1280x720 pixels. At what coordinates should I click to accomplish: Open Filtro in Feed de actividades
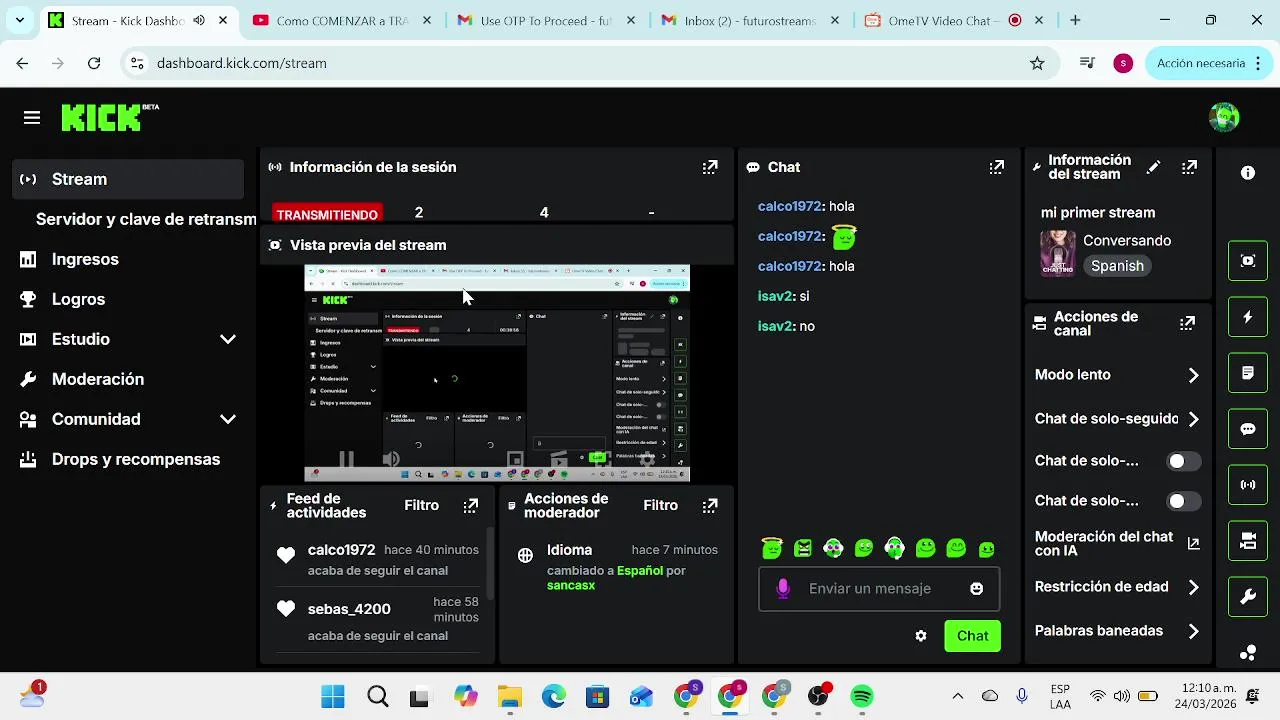tap(421, 505)
